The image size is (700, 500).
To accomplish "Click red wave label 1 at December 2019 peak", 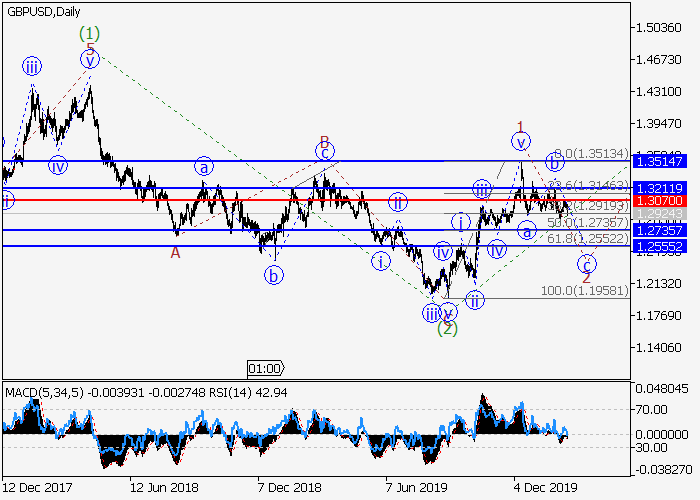I will (x=521, y=127).
